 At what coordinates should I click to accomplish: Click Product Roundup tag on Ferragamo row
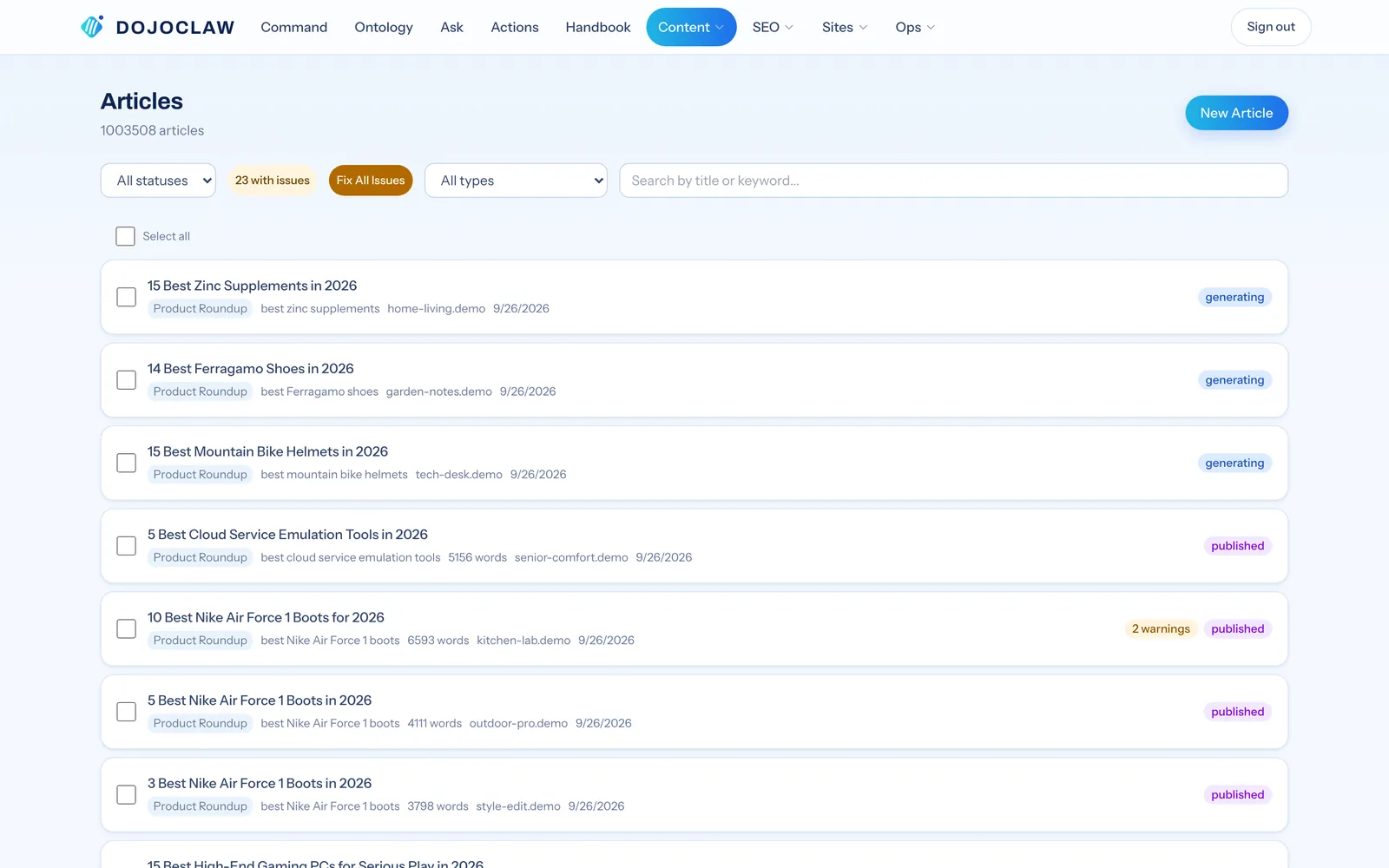pos(201,391)
